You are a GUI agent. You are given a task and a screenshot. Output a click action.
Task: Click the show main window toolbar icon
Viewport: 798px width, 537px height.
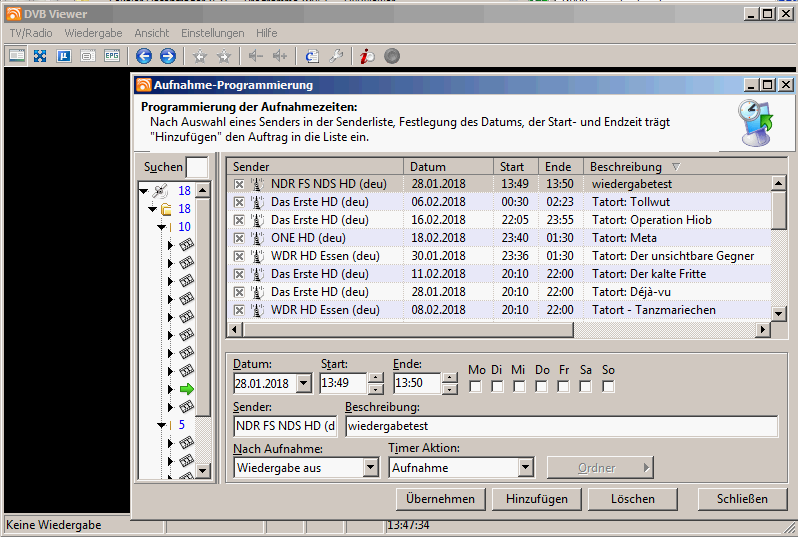(17, 55)
